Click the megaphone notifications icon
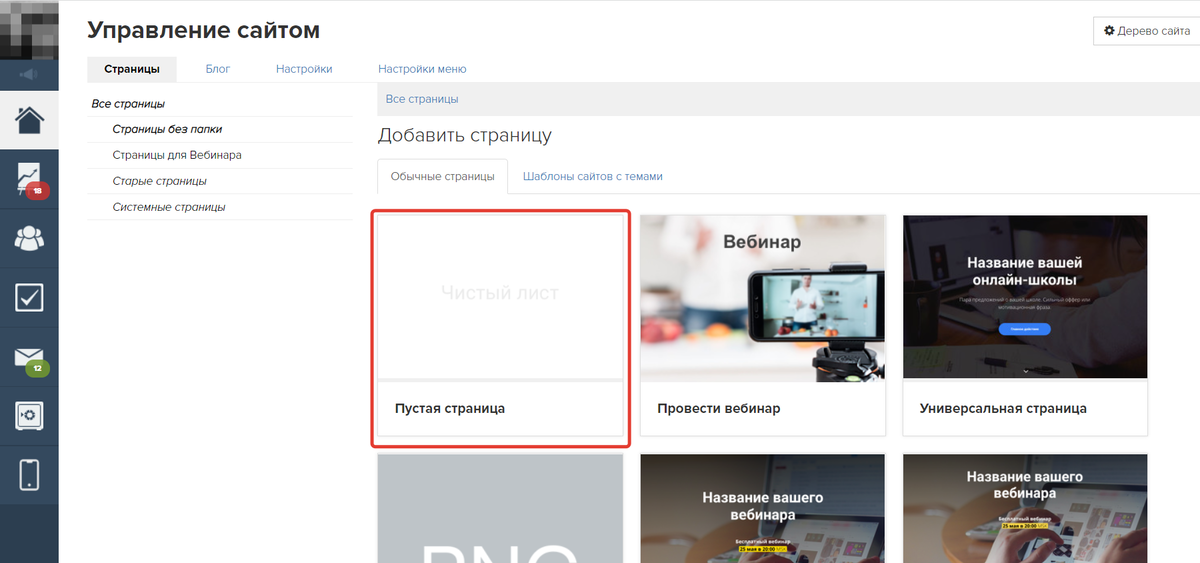1200x563 pixels. click(29, 74)
